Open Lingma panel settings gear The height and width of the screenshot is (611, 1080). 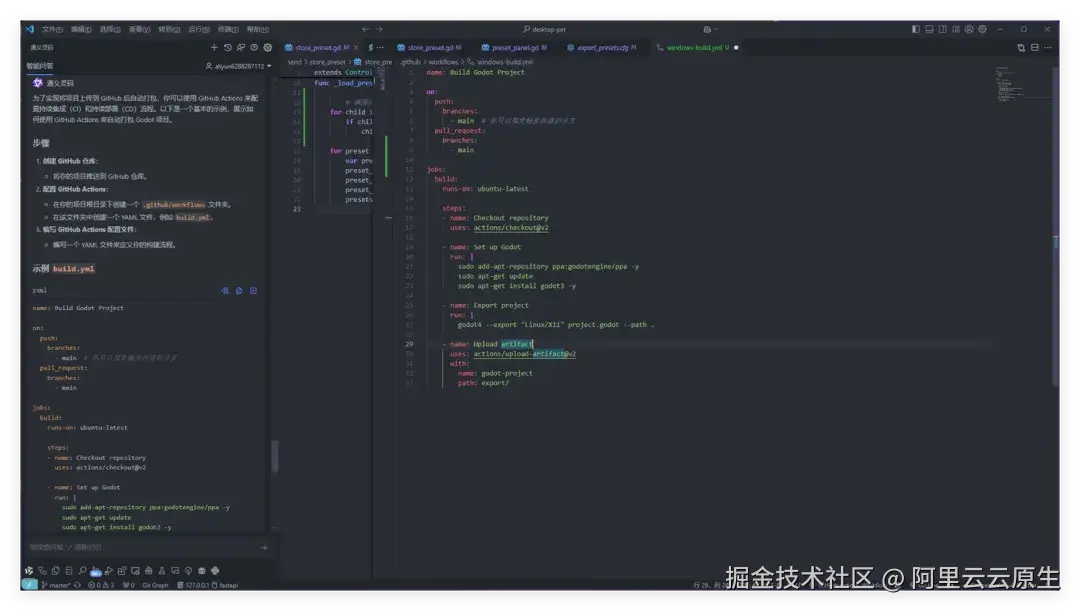click(268, 48)
